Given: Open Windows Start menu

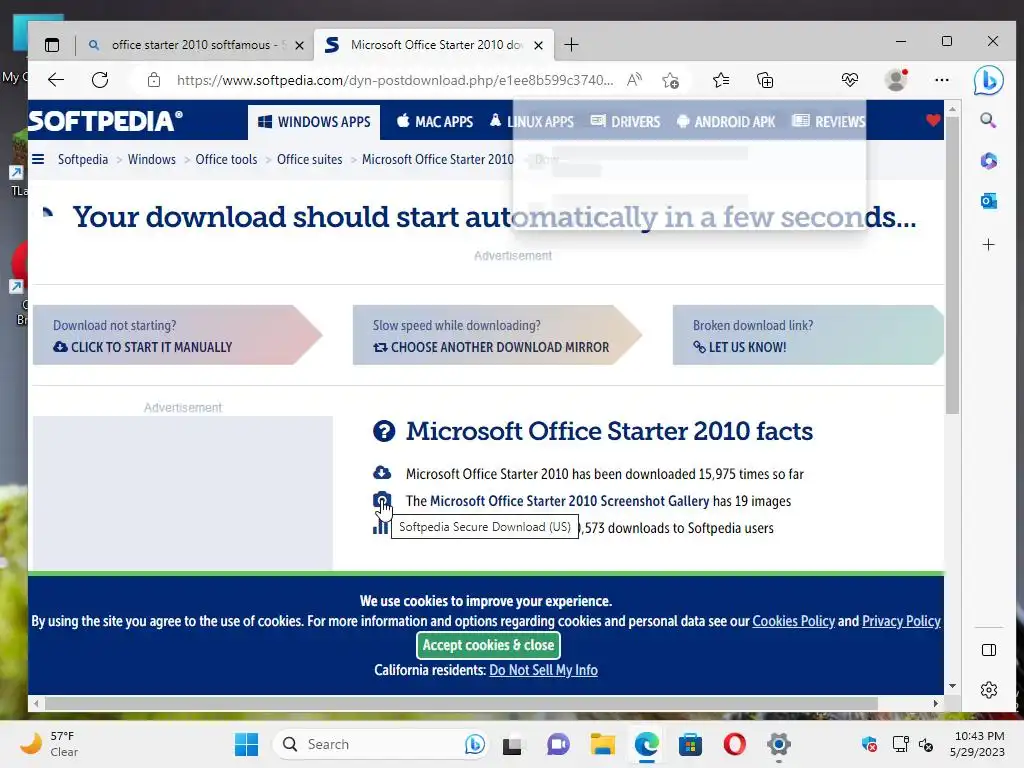Looking at the screenshot, I should [246, 744].
